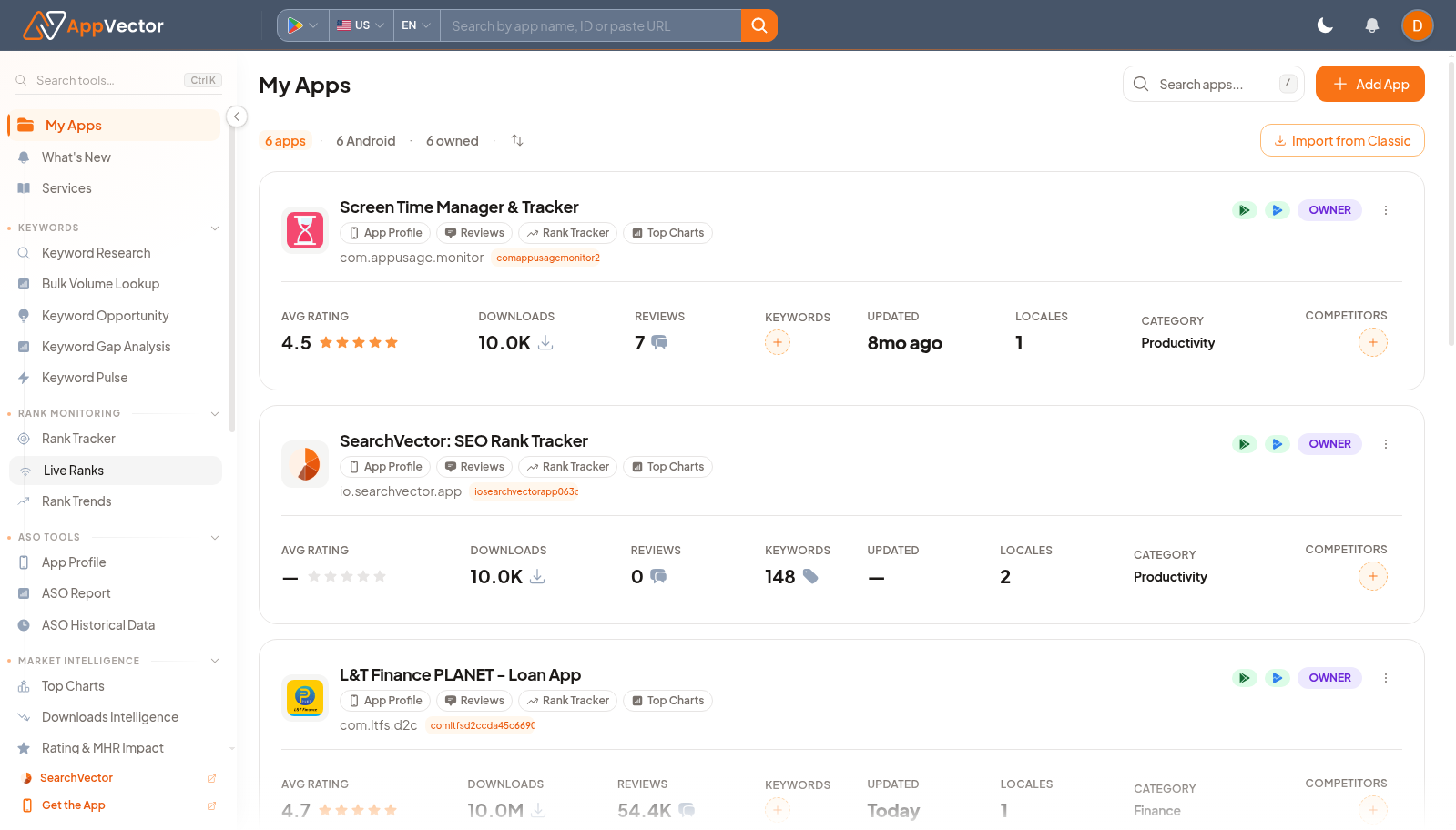Screen dimensions: 1456x830
Task: Select the 6 owned filter
Action: click(x=453, y=141)
